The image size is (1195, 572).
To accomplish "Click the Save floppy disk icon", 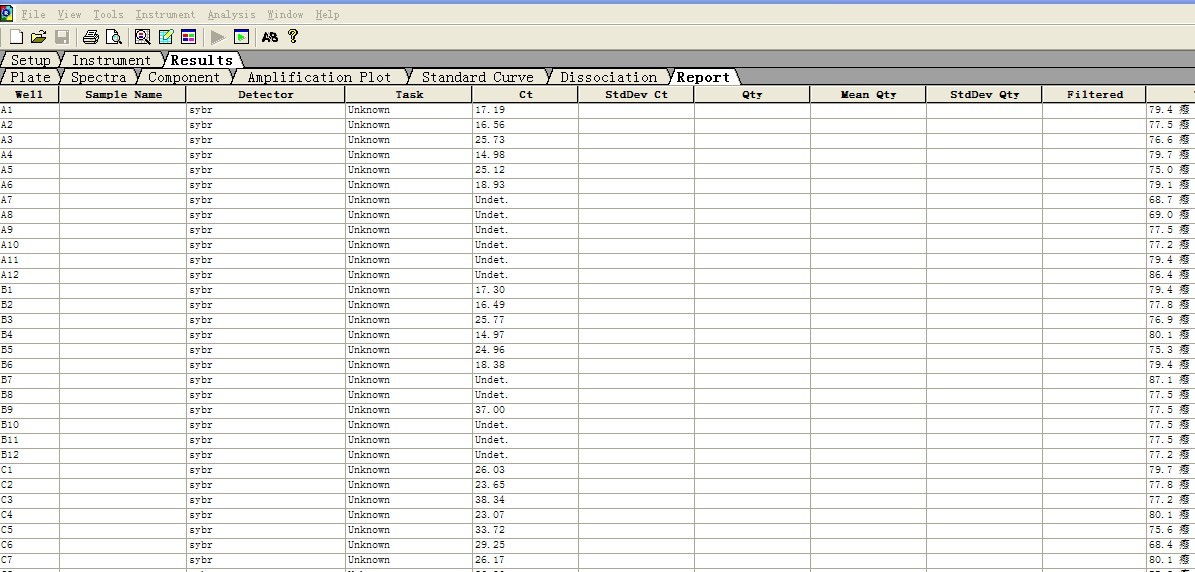I will (x=62, y=37).
